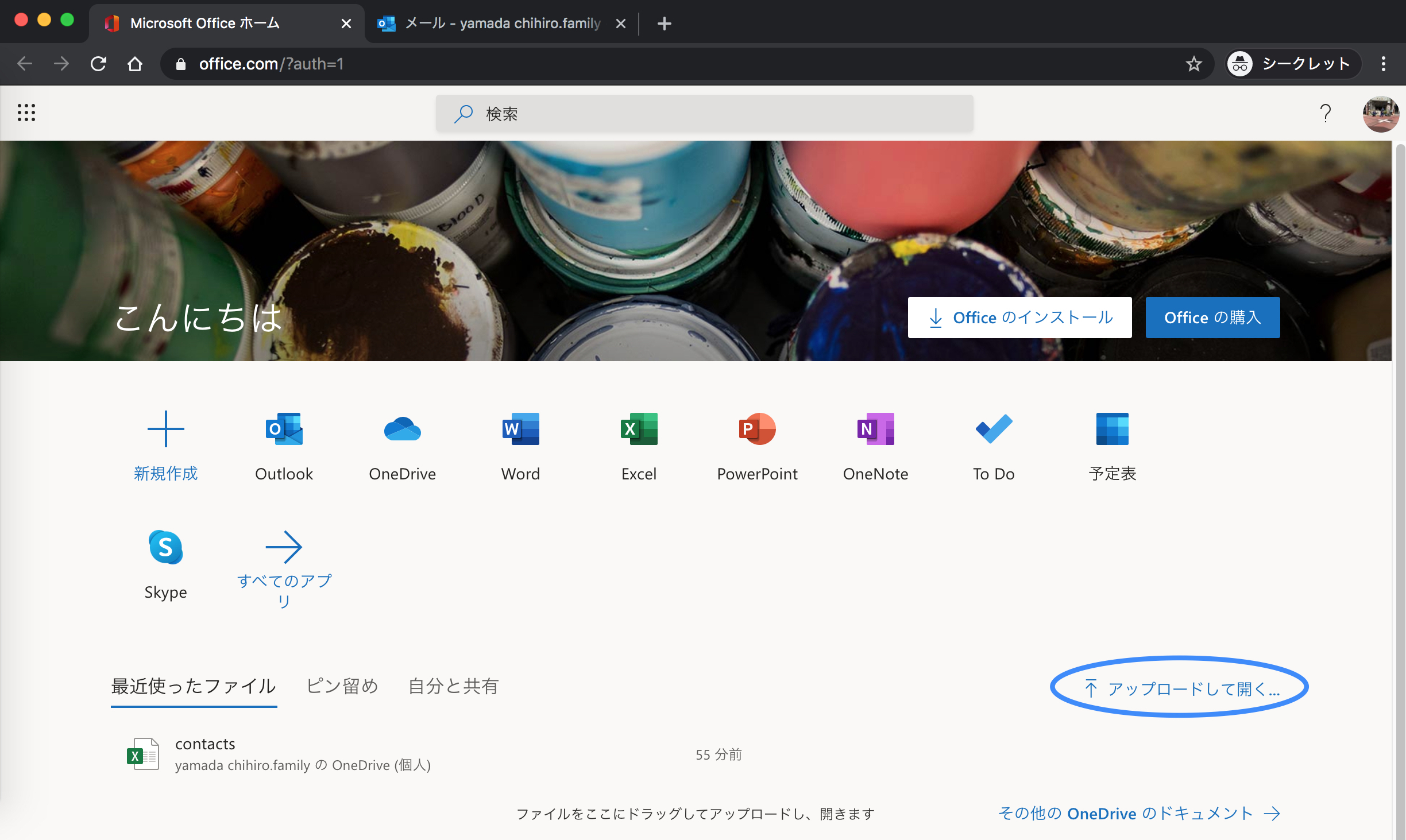This screenshot has width=1406, height=840.
Task: Click the 55 分前 timestamp
Action: tap(719, 754)
